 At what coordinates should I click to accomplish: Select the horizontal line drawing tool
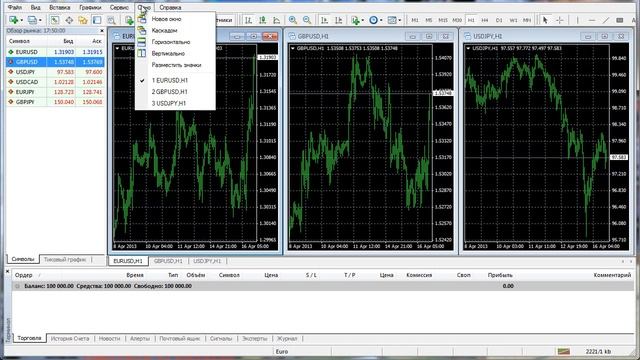pyautogui.click(x=592, y=20)
